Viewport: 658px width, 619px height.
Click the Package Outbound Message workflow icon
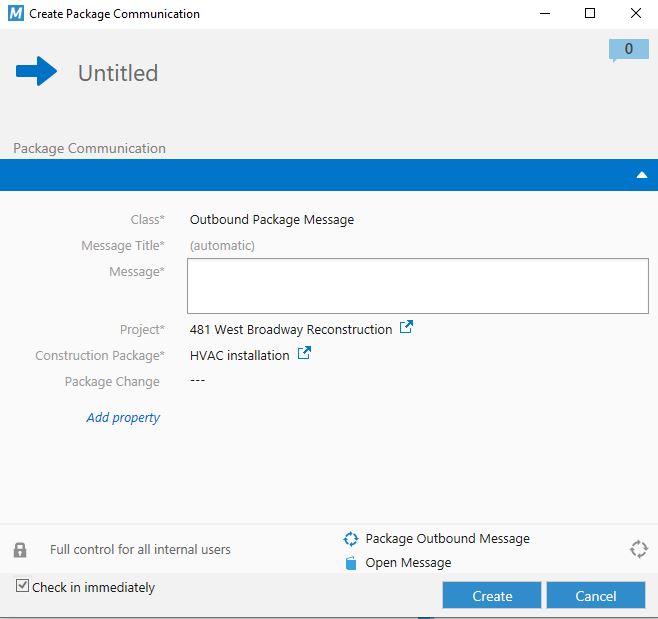tap(351, 539)
